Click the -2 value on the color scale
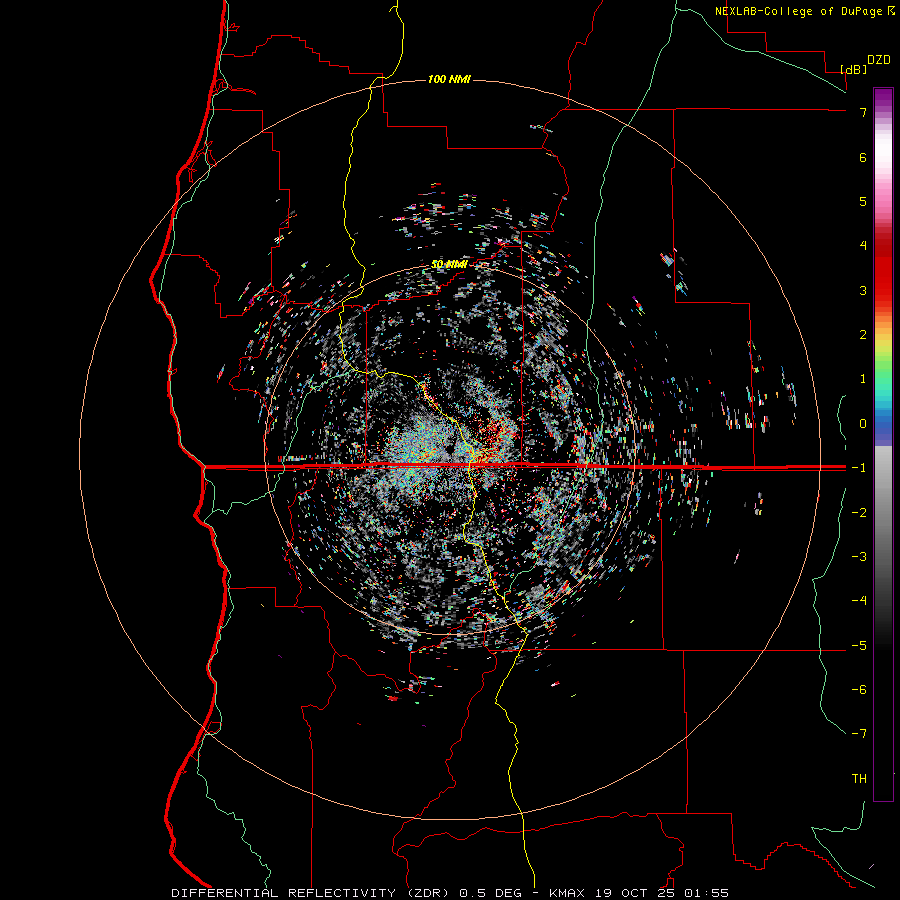This screenshot has width=900, height=900. click(x=859, y=513)
